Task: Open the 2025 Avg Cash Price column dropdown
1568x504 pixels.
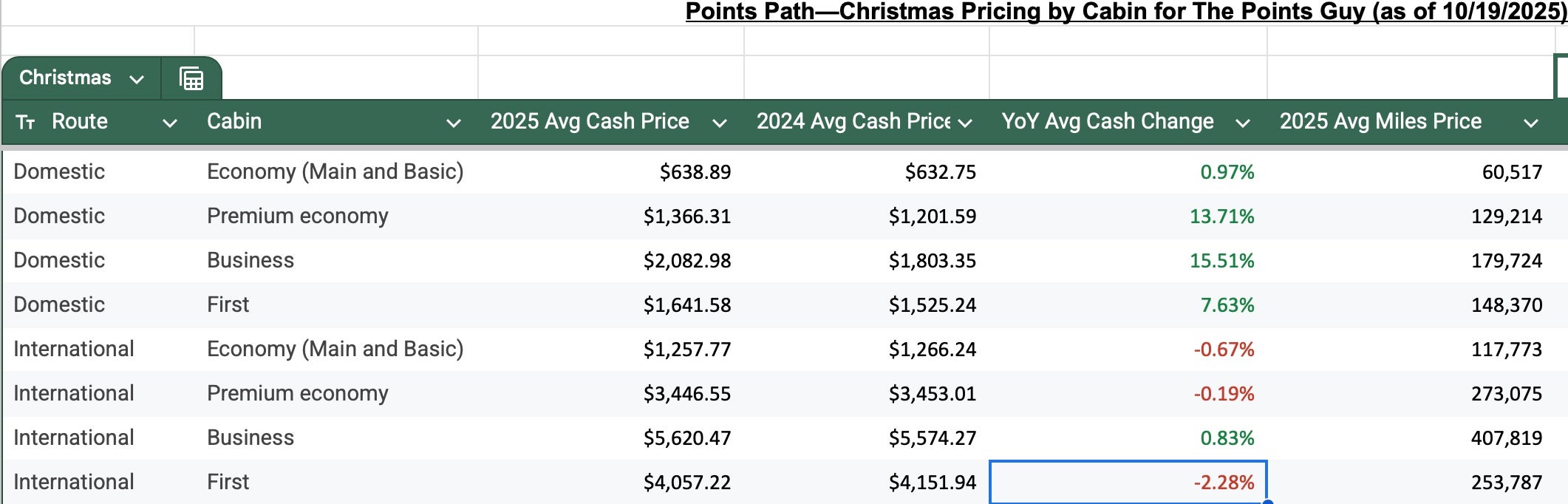Action: 718,123
